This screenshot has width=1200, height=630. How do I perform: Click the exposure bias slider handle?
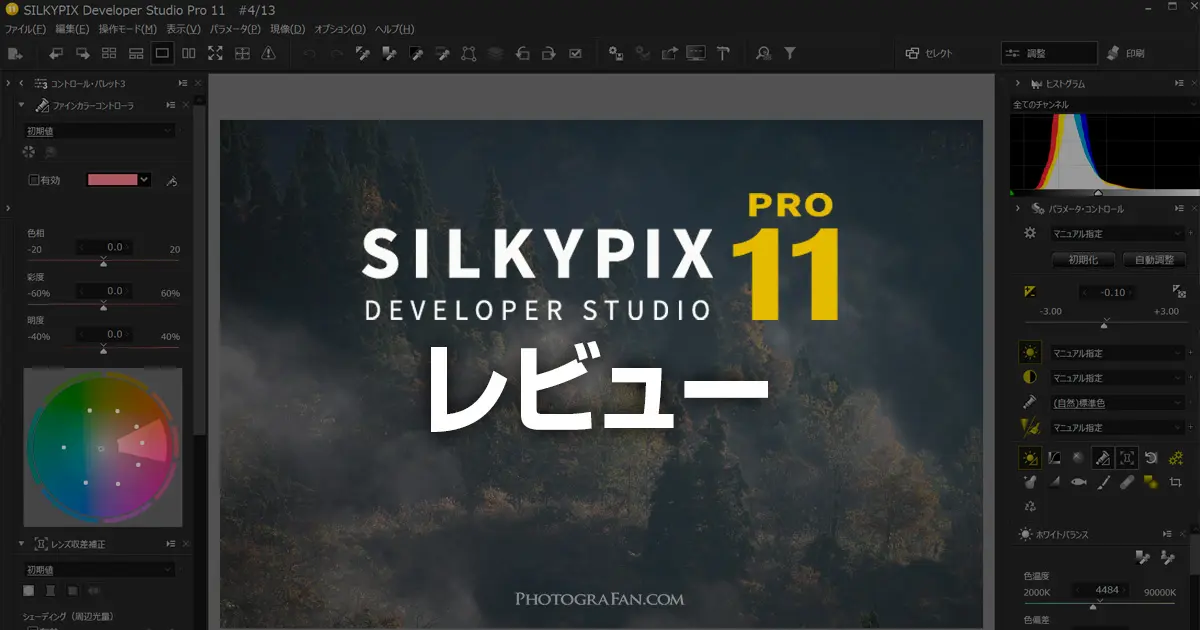tap(1104, 324)
